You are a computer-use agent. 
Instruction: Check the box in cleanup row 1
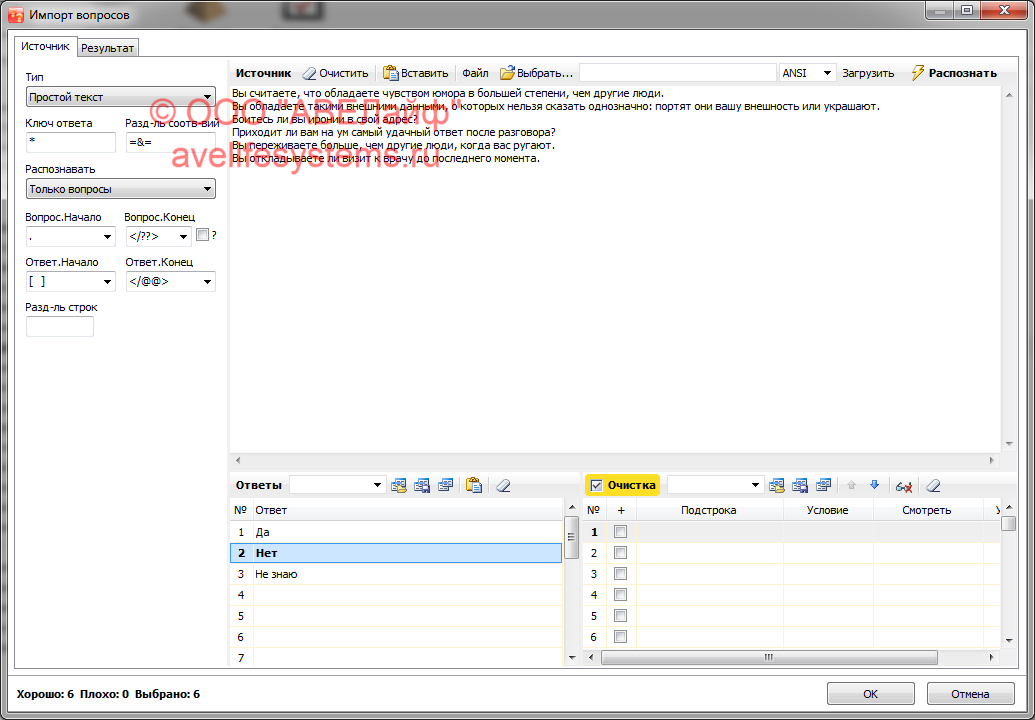(620, 532)
